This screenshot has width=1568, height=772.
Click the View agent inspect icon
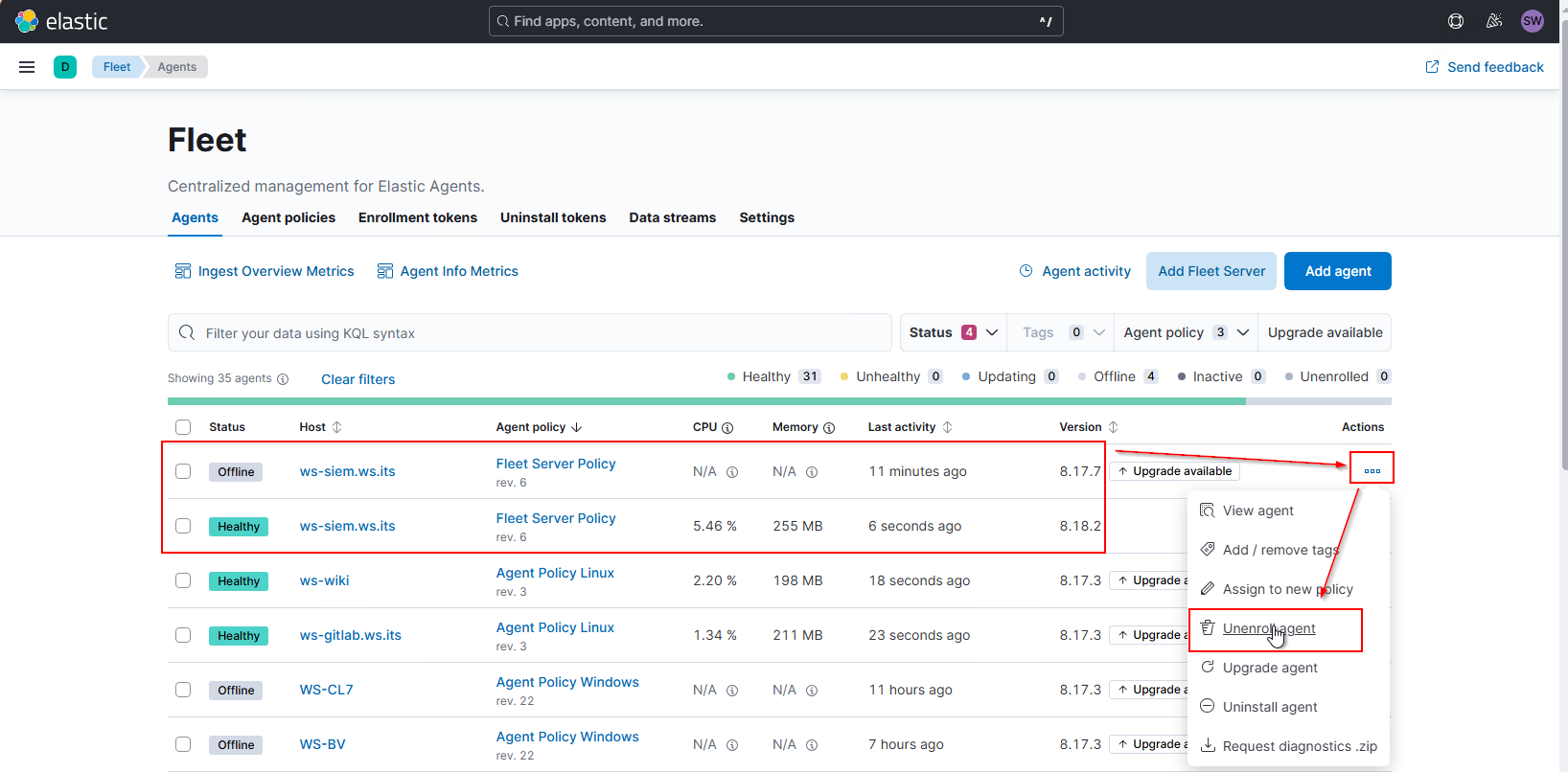(x=1208, y=511)
